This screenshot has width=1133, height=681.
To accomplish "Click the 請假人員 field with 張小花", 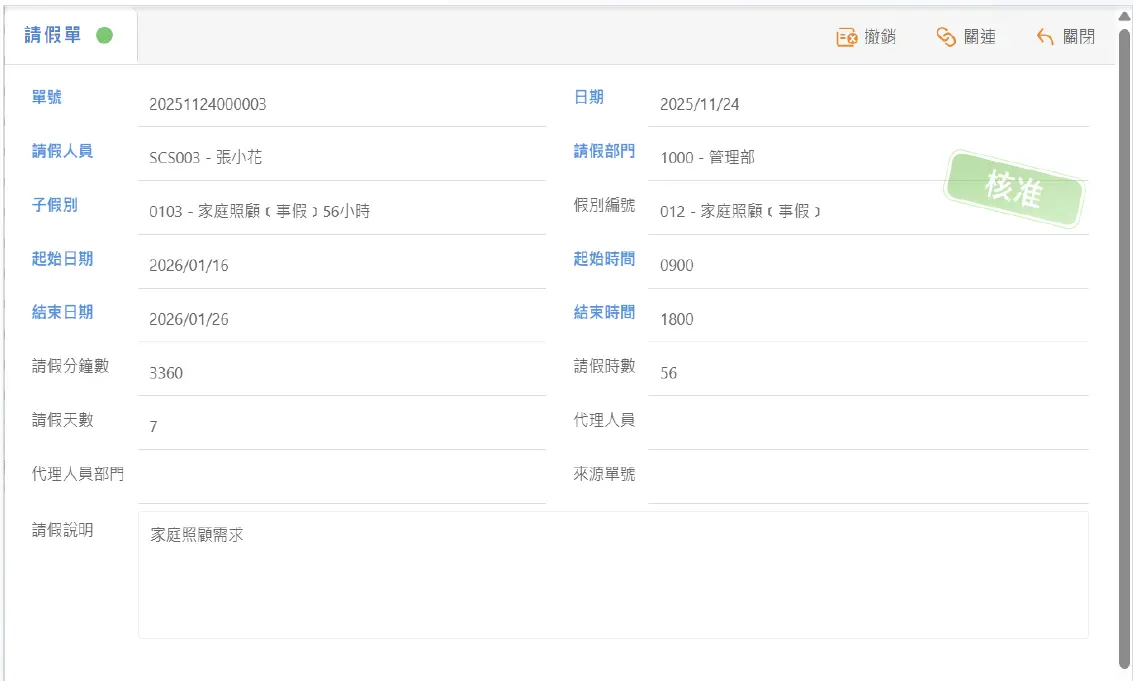I will (340, 158).
